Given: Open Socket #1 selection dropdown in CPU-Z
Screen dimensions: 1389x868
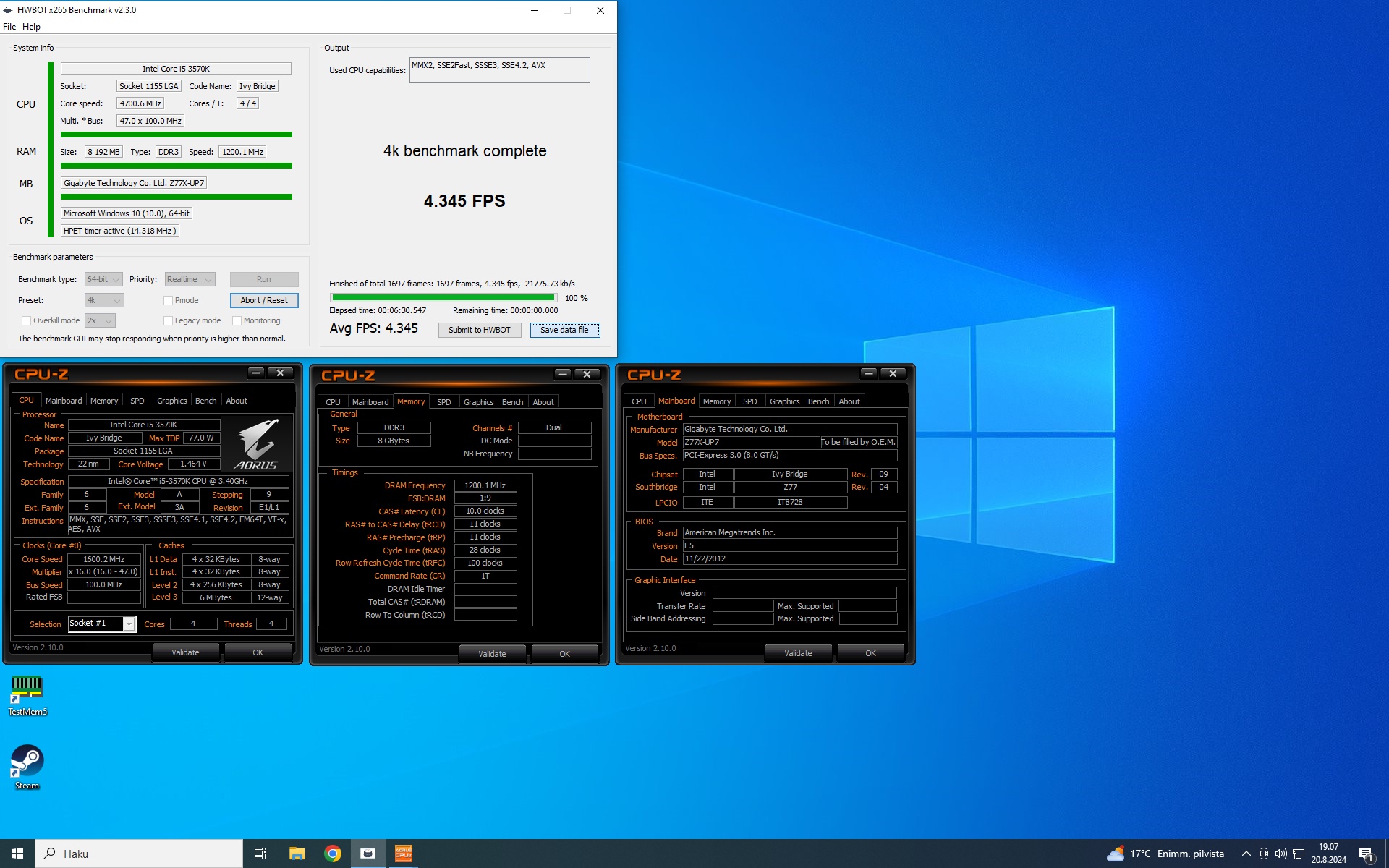Looking at the screenshot, I should [102, 624].
